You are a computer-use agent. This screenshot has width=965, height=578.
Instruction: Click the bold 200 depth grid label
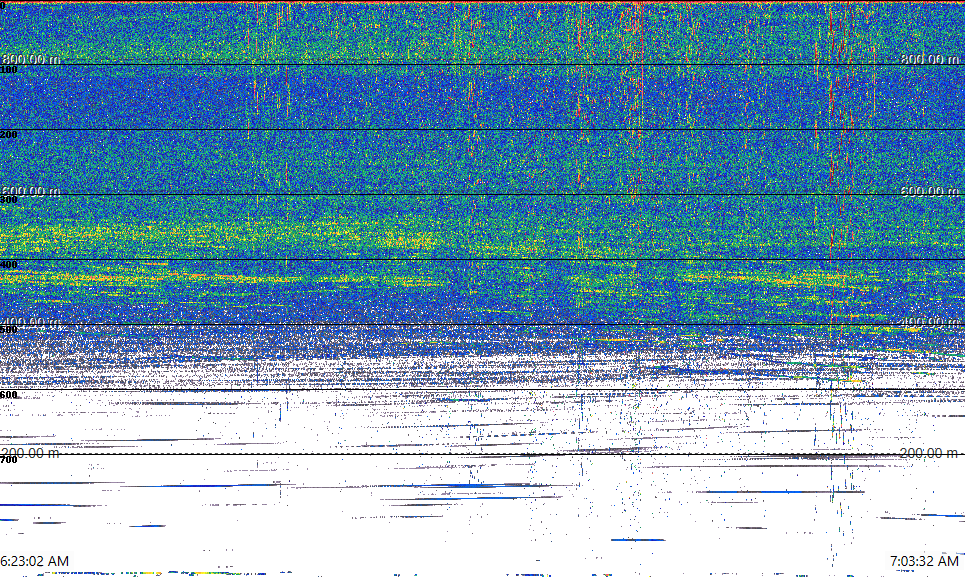[x=9, y=135]
